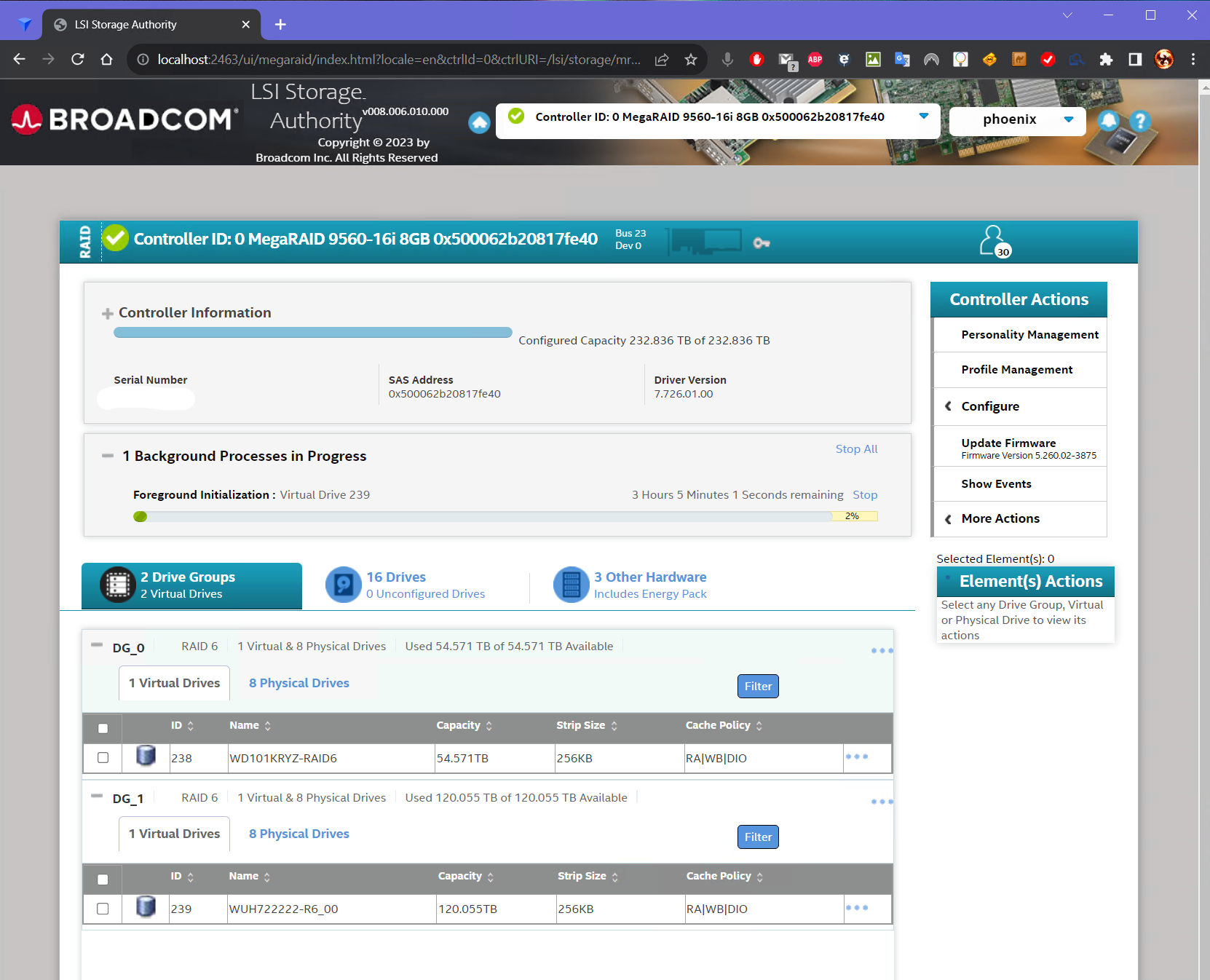The width and height of the screenshot is (1210, 980).
Task: Open the three-dot menu for drive 239
Action: [x=856, y=908]
